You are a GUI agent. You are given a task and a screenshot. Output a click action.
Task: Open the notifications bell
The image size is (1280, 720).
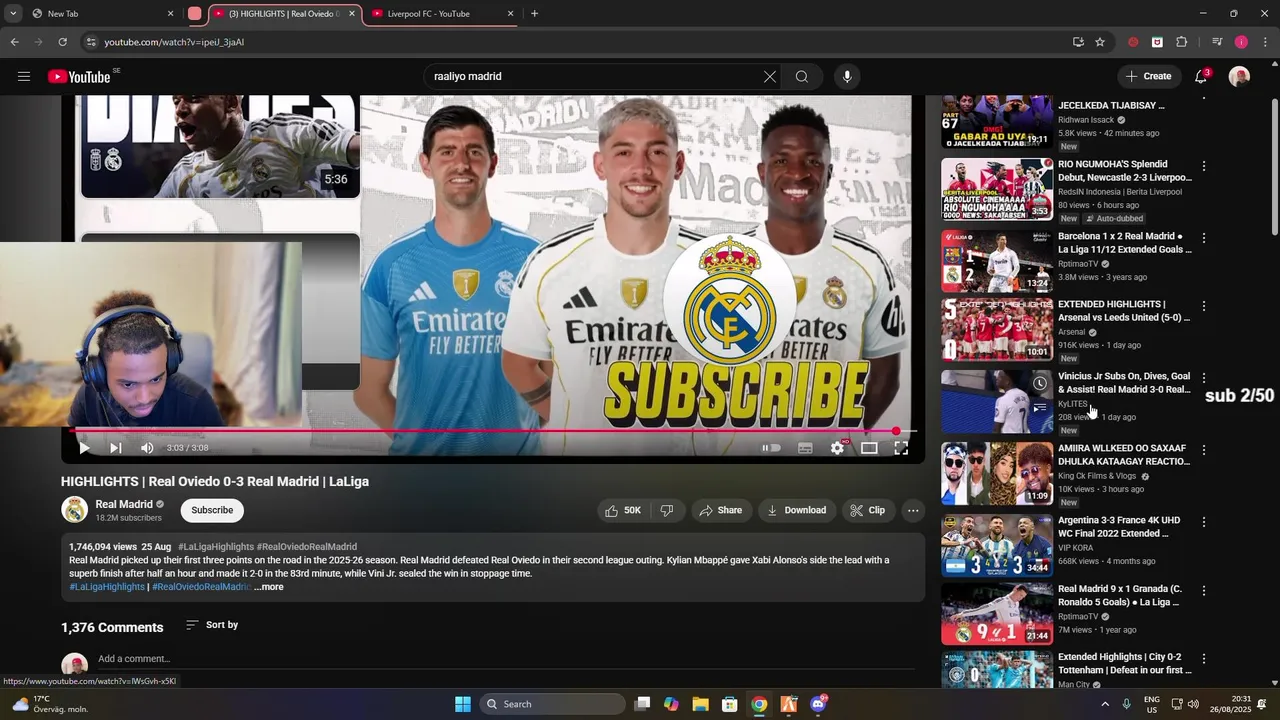[x=1201, y=77]
